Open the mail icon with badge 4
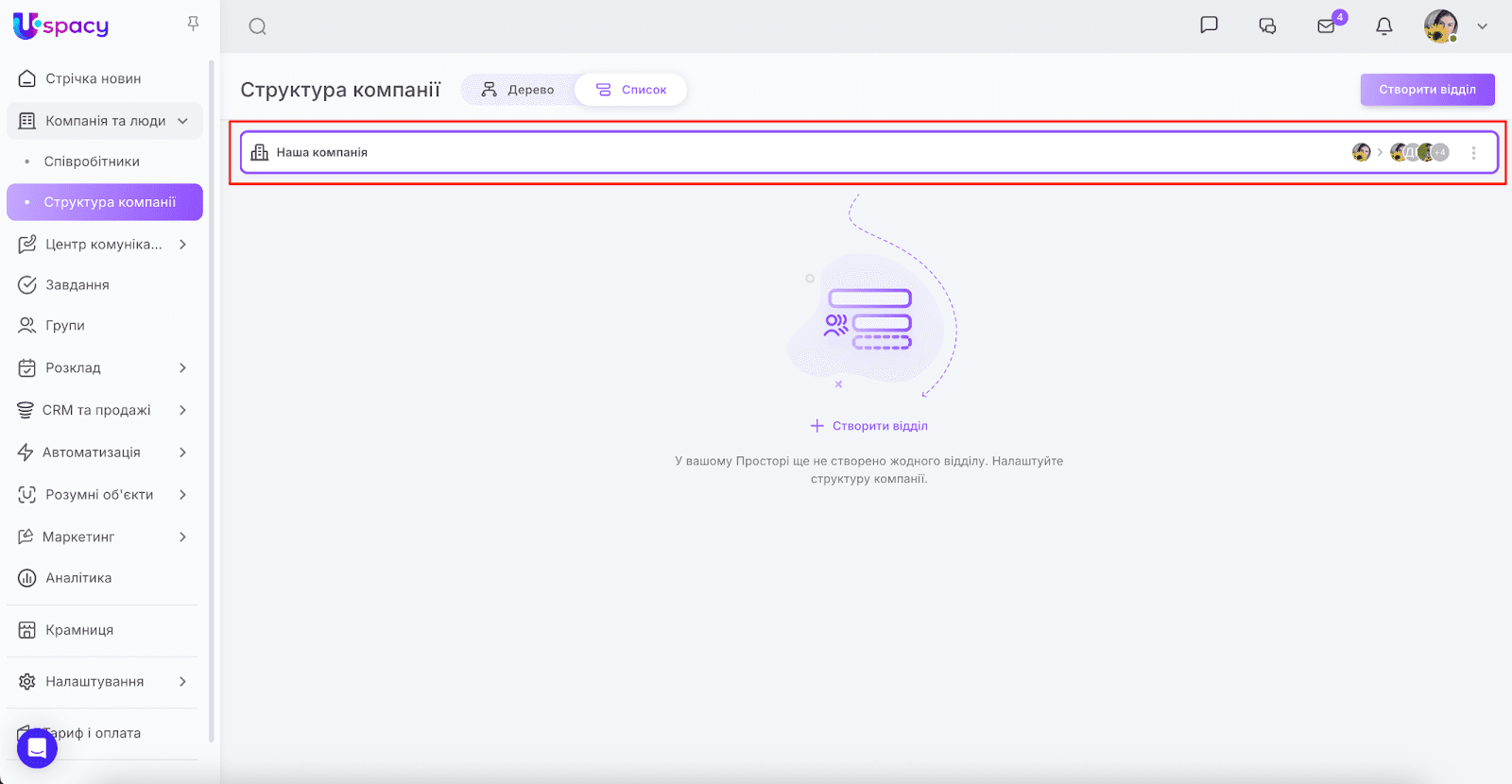The image size is (1512, 784). pyautogui.click(x=1327, y=26)
